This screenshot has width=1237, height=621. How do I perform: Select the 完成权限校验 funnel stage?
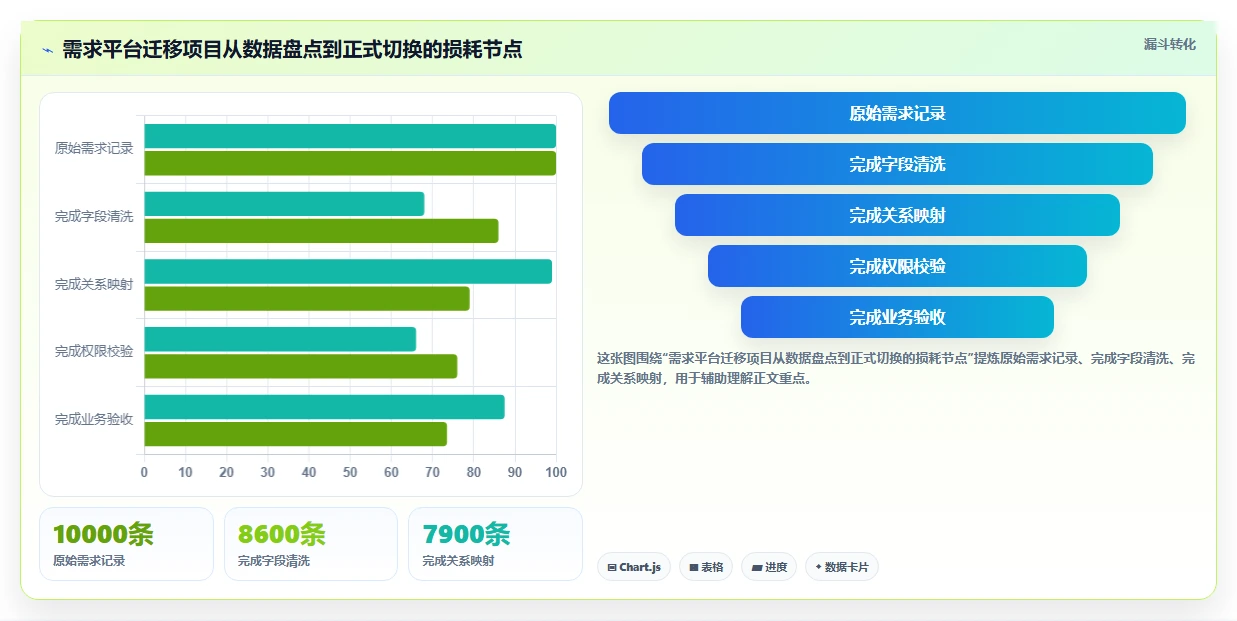coord(897,266)
